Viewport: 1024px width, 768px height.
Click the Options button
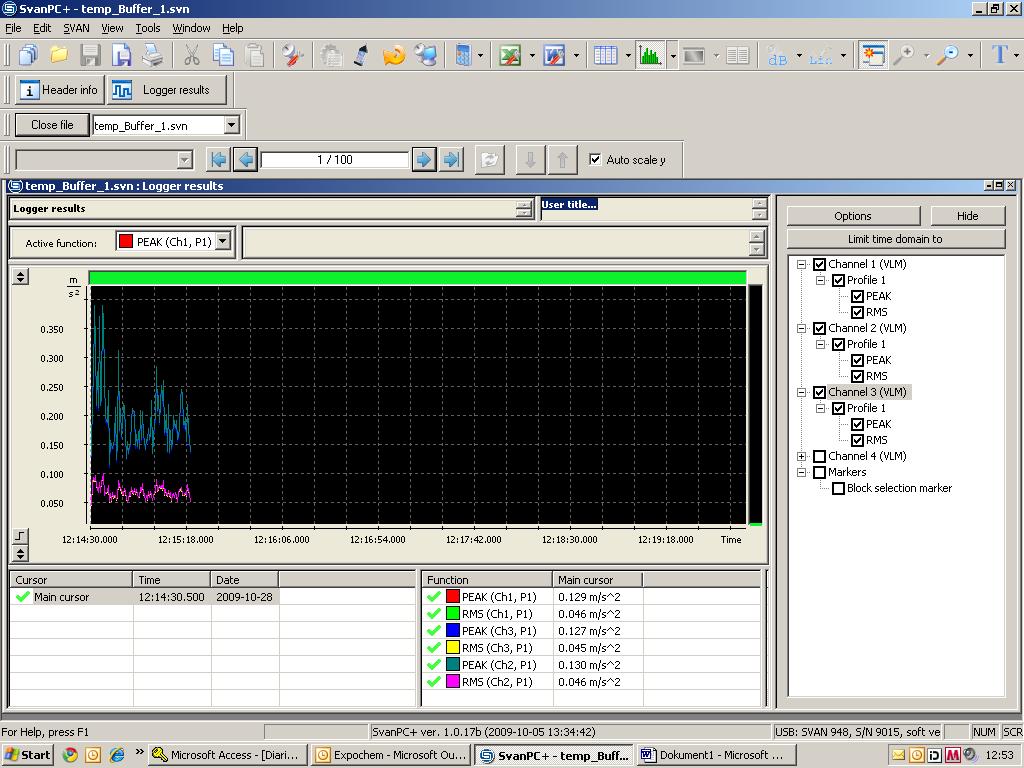pyautogui.click(x=853, y=216)
